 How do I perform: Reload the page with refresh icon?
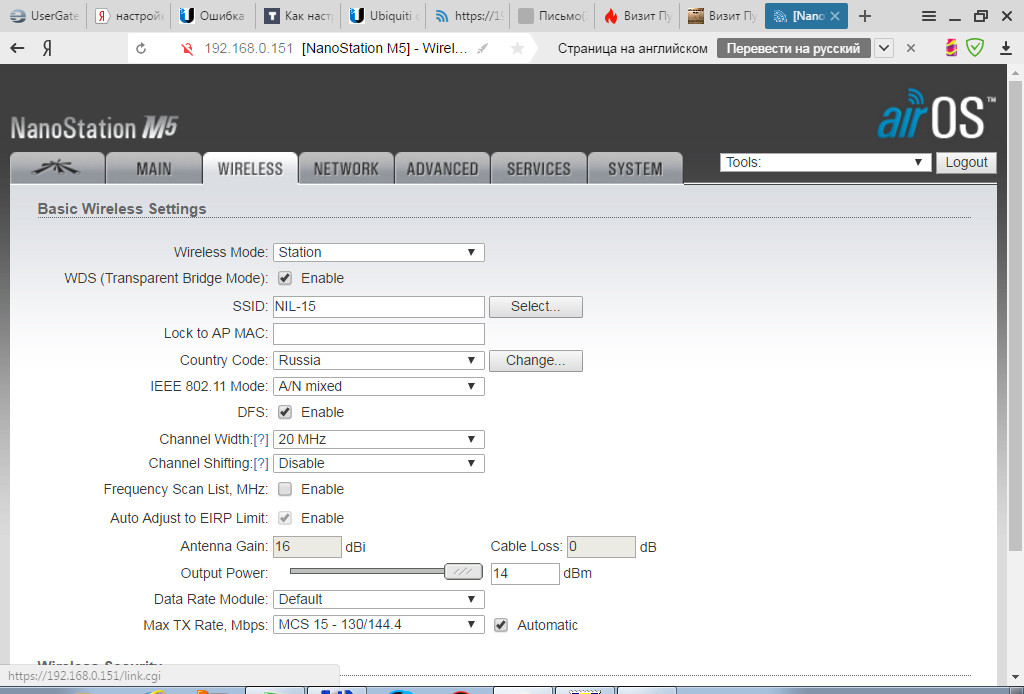click(141, 48)
